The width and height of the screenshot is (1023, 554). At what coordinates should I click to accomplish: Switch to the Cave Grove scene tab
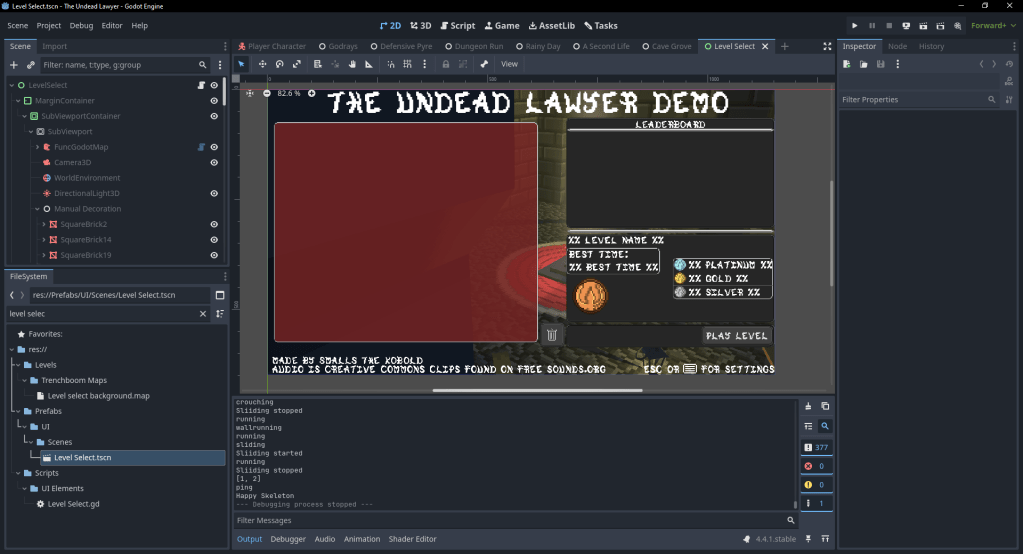pos(666,46)
